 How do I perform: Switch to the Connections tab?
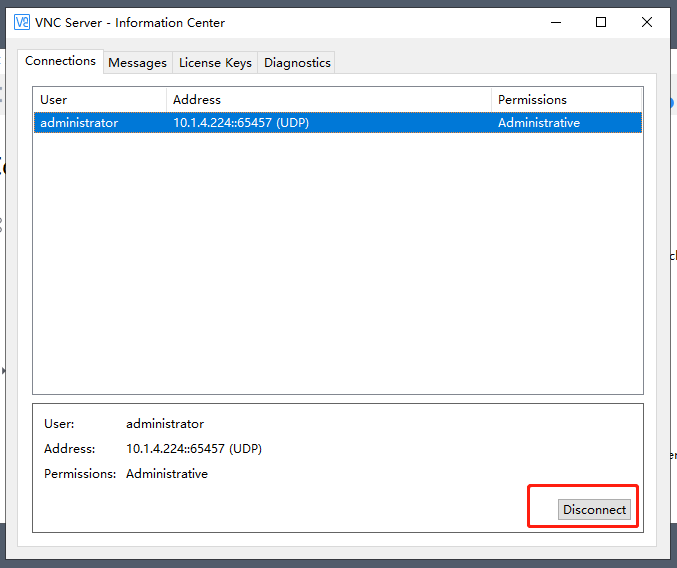[x=60, y=61]
